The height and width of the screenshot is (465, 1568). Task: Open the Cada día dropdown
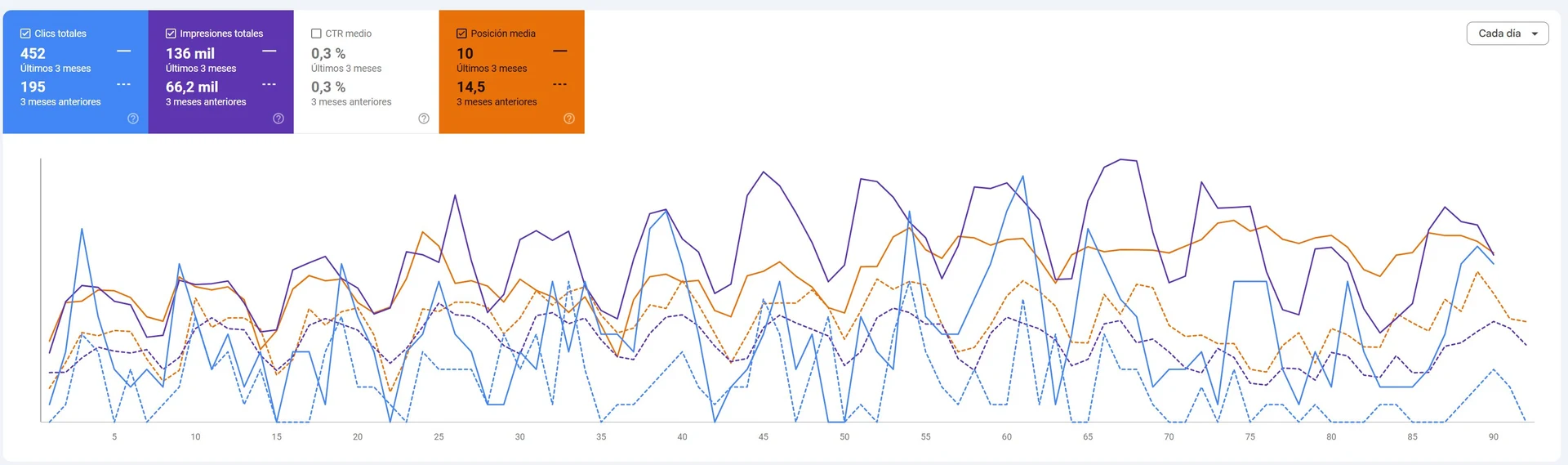coord(1500,34)
